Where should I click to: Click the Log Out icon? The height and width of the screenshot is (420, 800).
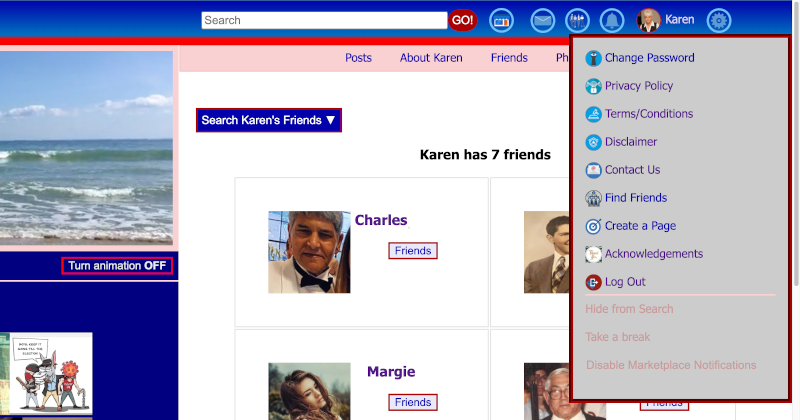coord(593,282)
